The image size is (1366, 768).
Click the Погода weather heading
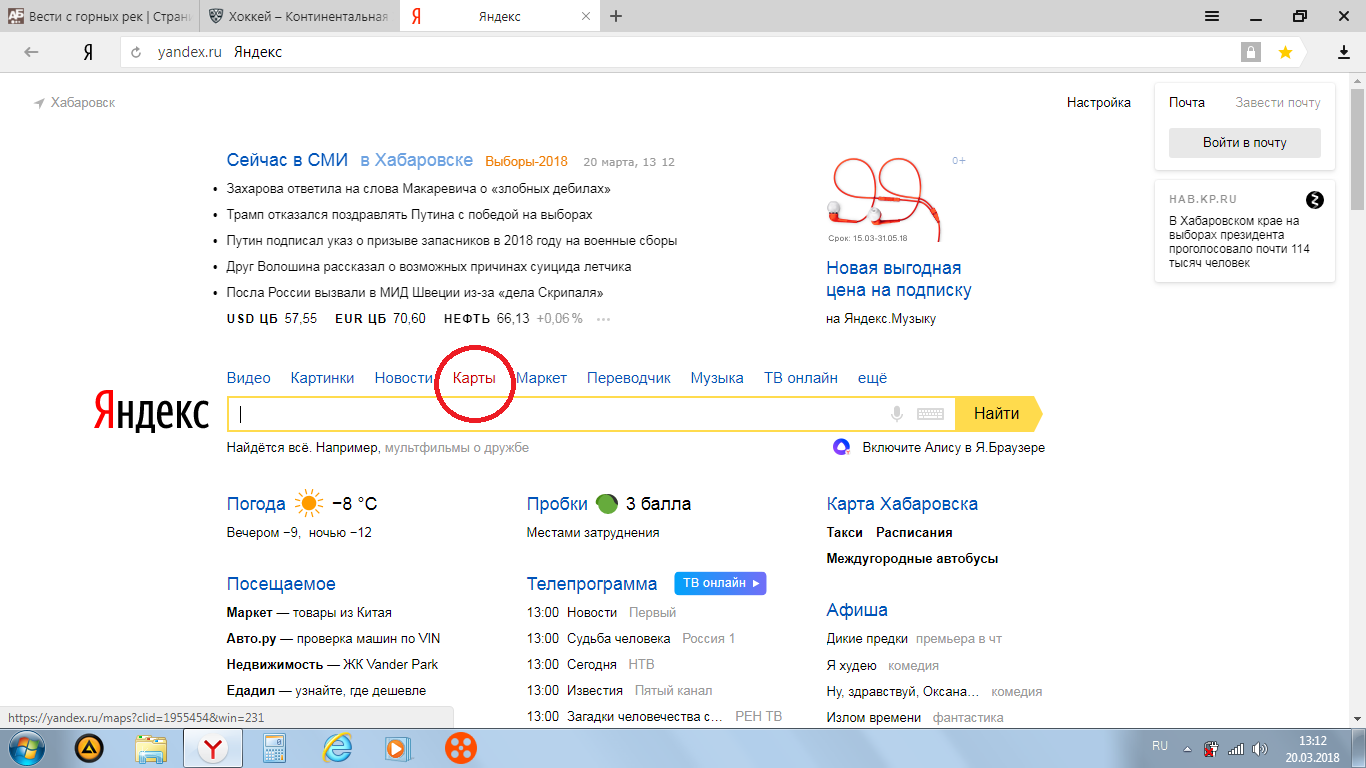(x=256, y=504)
